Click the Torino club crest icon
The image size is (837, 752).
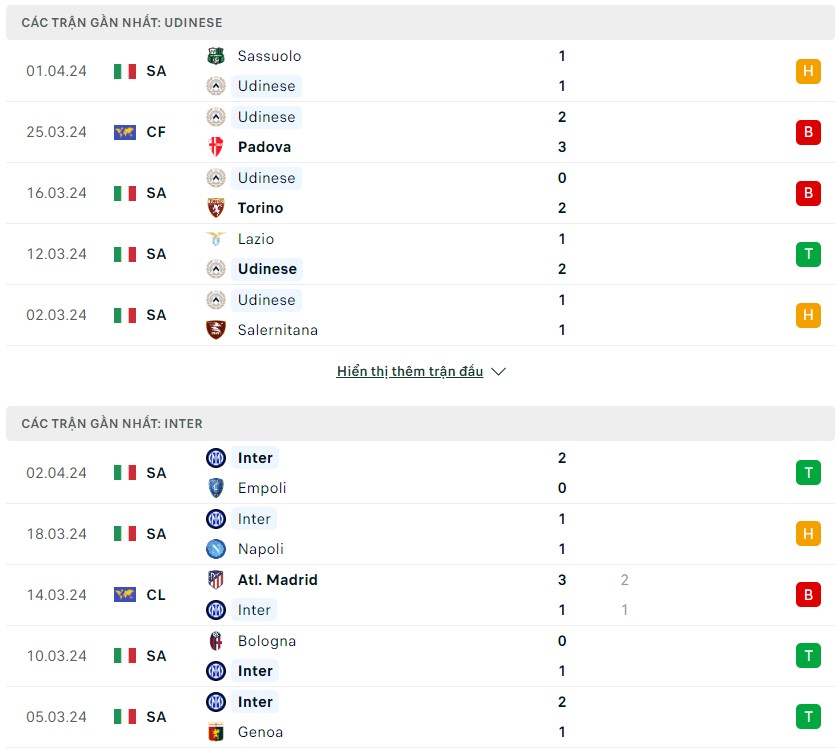[216, 208]
